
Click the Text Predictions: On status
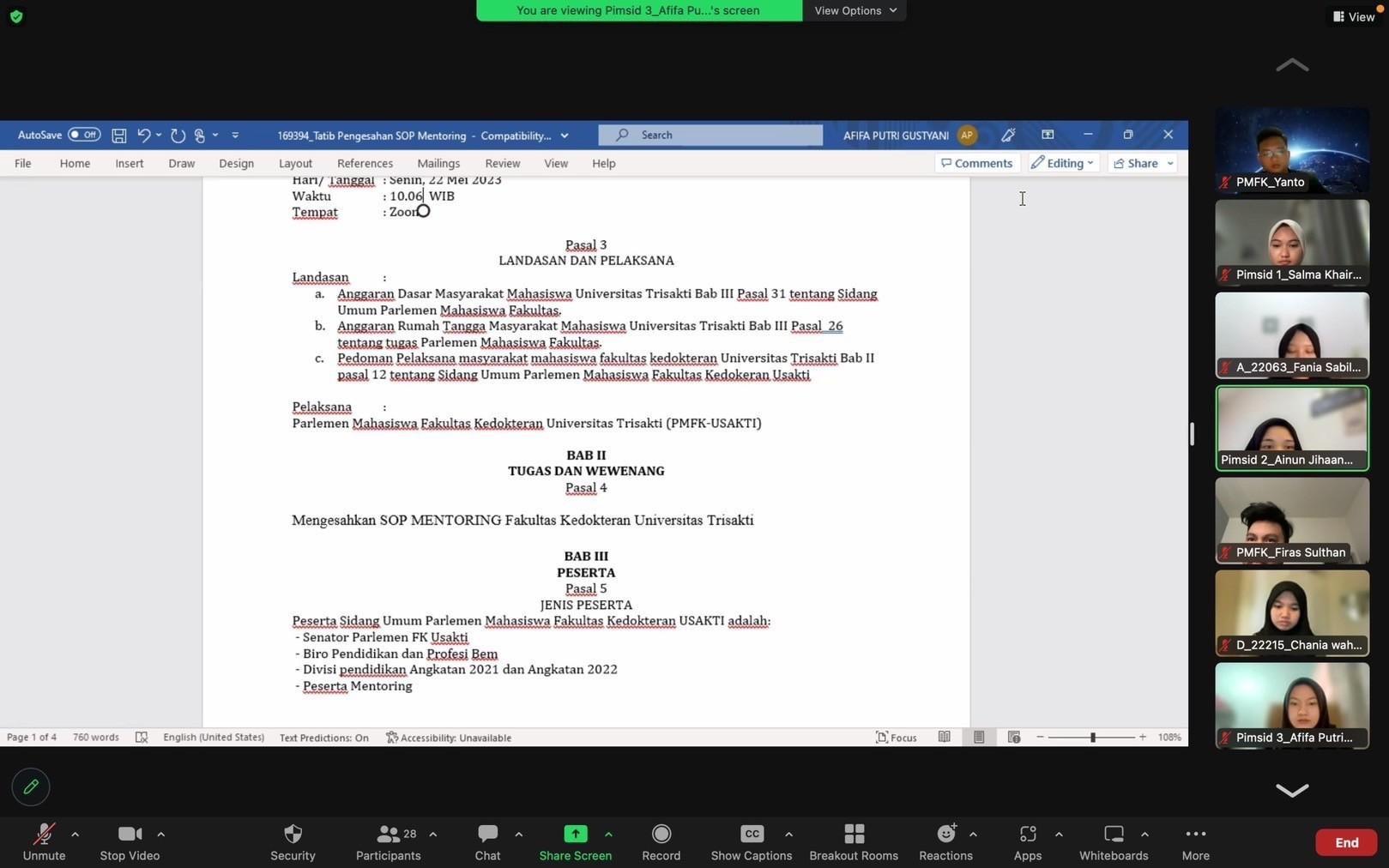coord(323,738)
